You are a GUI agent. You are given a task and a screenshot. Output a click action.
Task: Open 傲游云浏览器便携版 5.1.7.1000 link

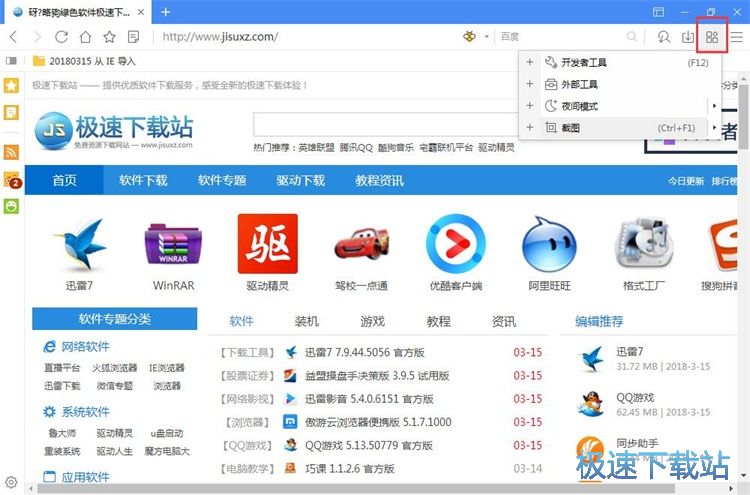(378, 422)
